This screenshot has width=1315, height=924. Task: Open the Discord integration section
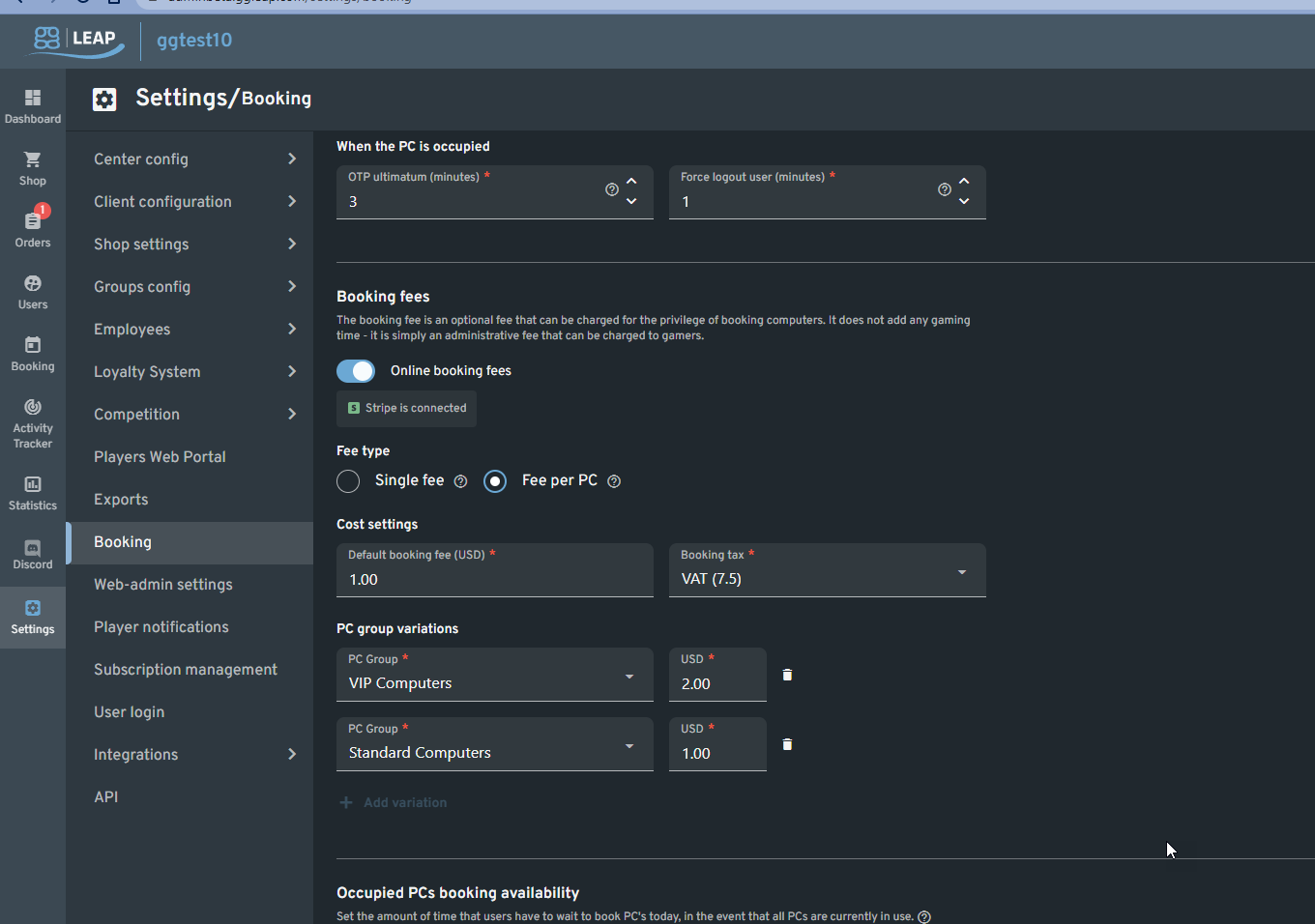click(x=32, y=554)
